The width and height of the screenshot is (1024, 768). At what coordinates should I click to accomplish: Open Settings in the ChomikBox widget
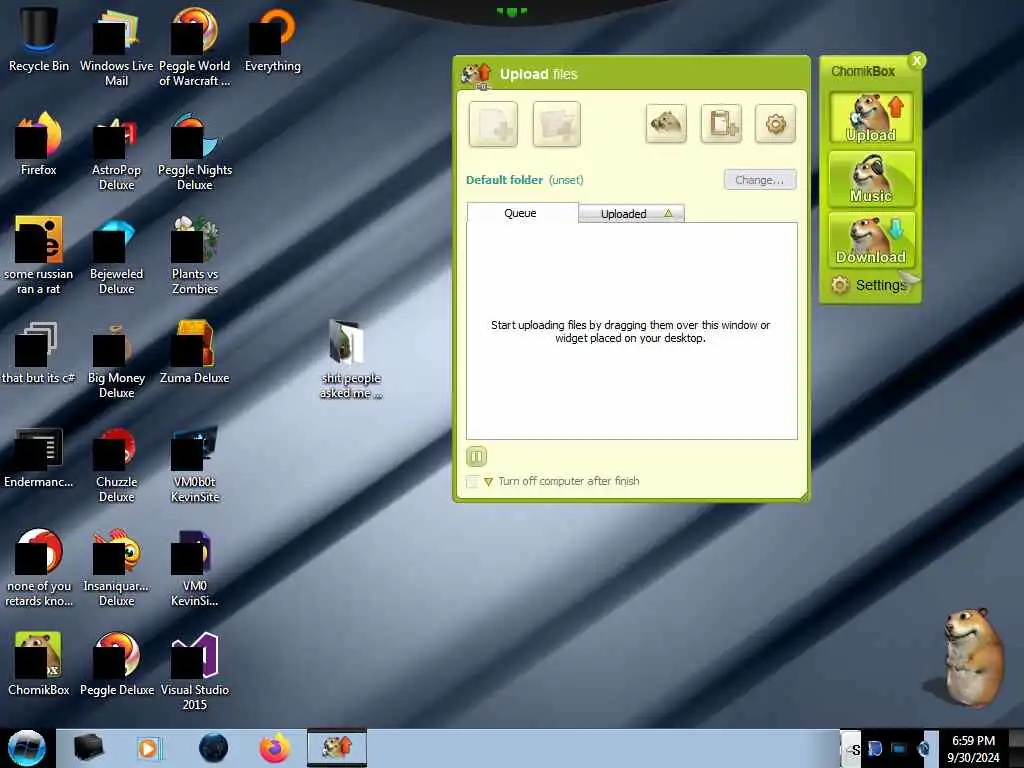tap(871, 285)
